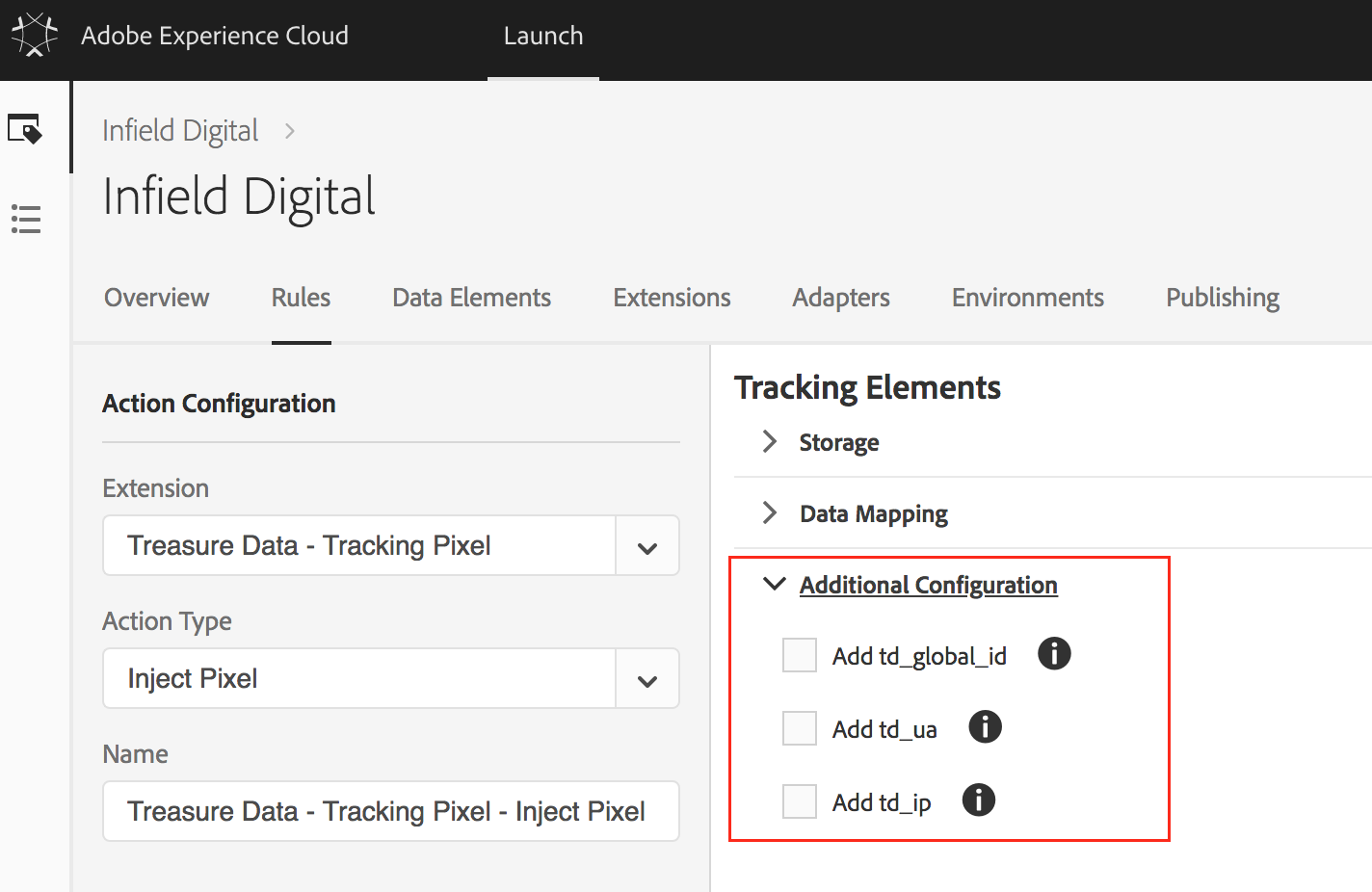Image resolution: width=1372 pixels, height=892 pixels.
Task: Expand the Storage section
Action: pyautogui.click(x=769, y=441)
